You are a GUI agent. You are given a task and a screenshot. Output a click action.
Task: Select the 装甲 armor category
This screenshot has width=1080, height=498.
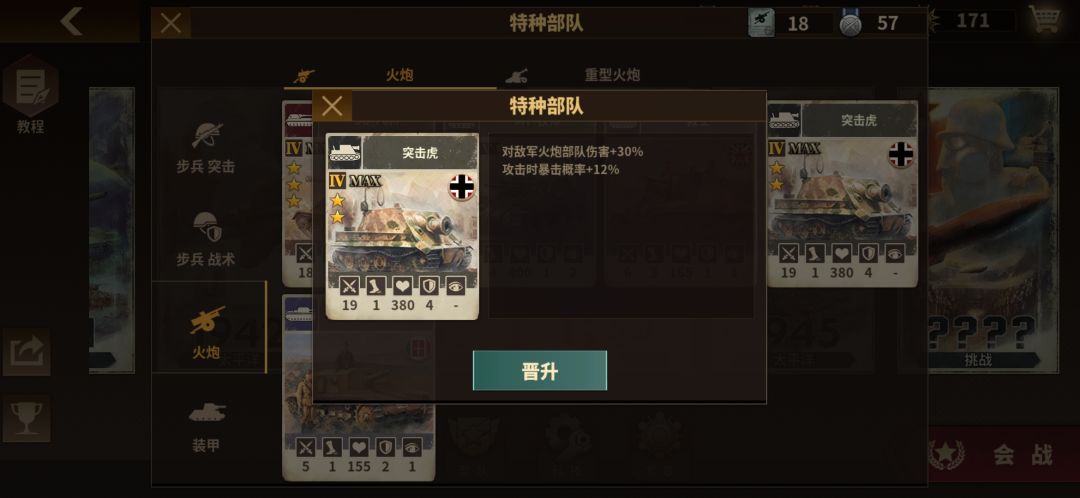pyautogui.click(x=206, y=427)
